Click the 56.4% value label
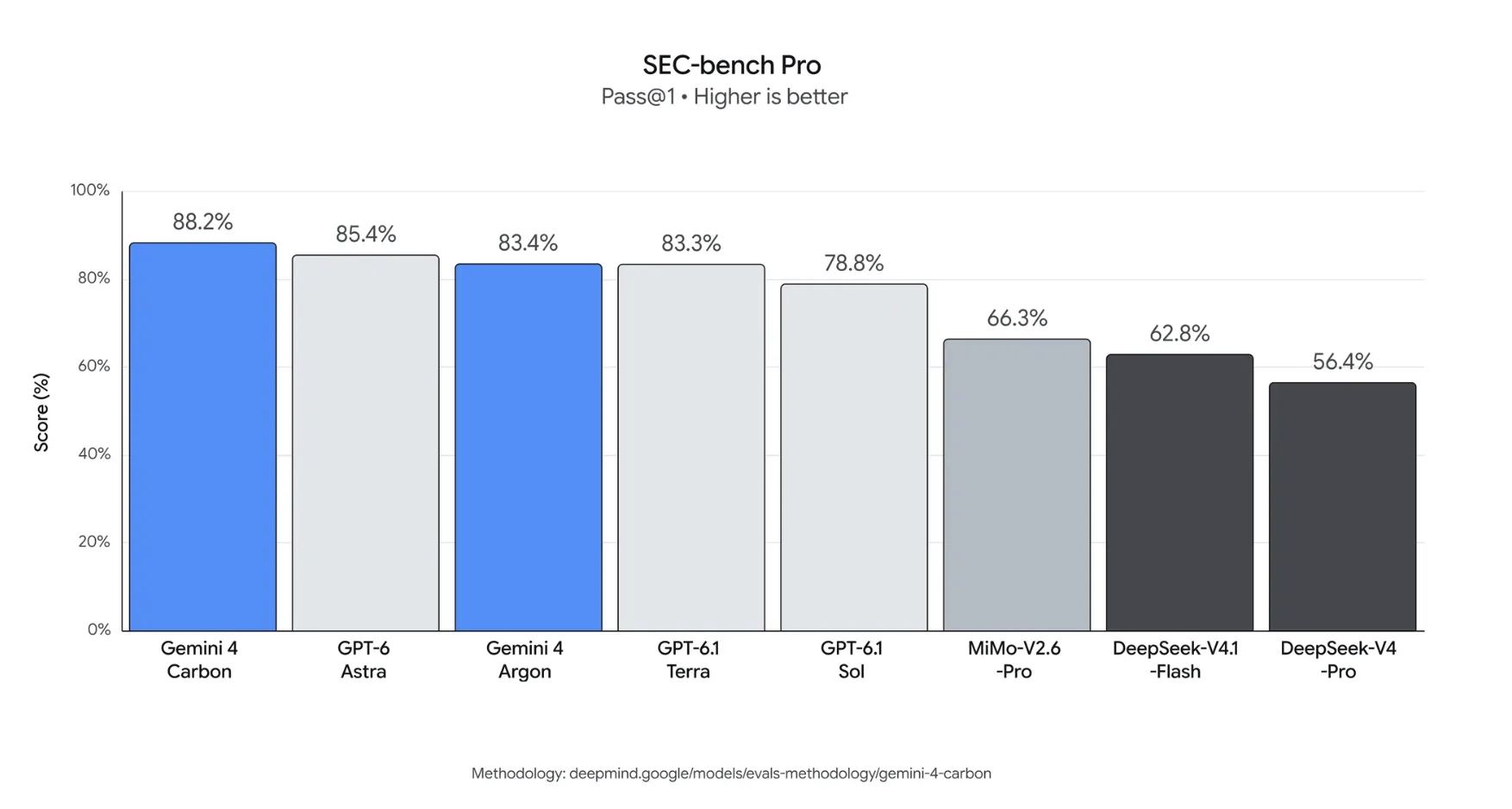The image size is (1512, 809). [x=1343, y=361]
